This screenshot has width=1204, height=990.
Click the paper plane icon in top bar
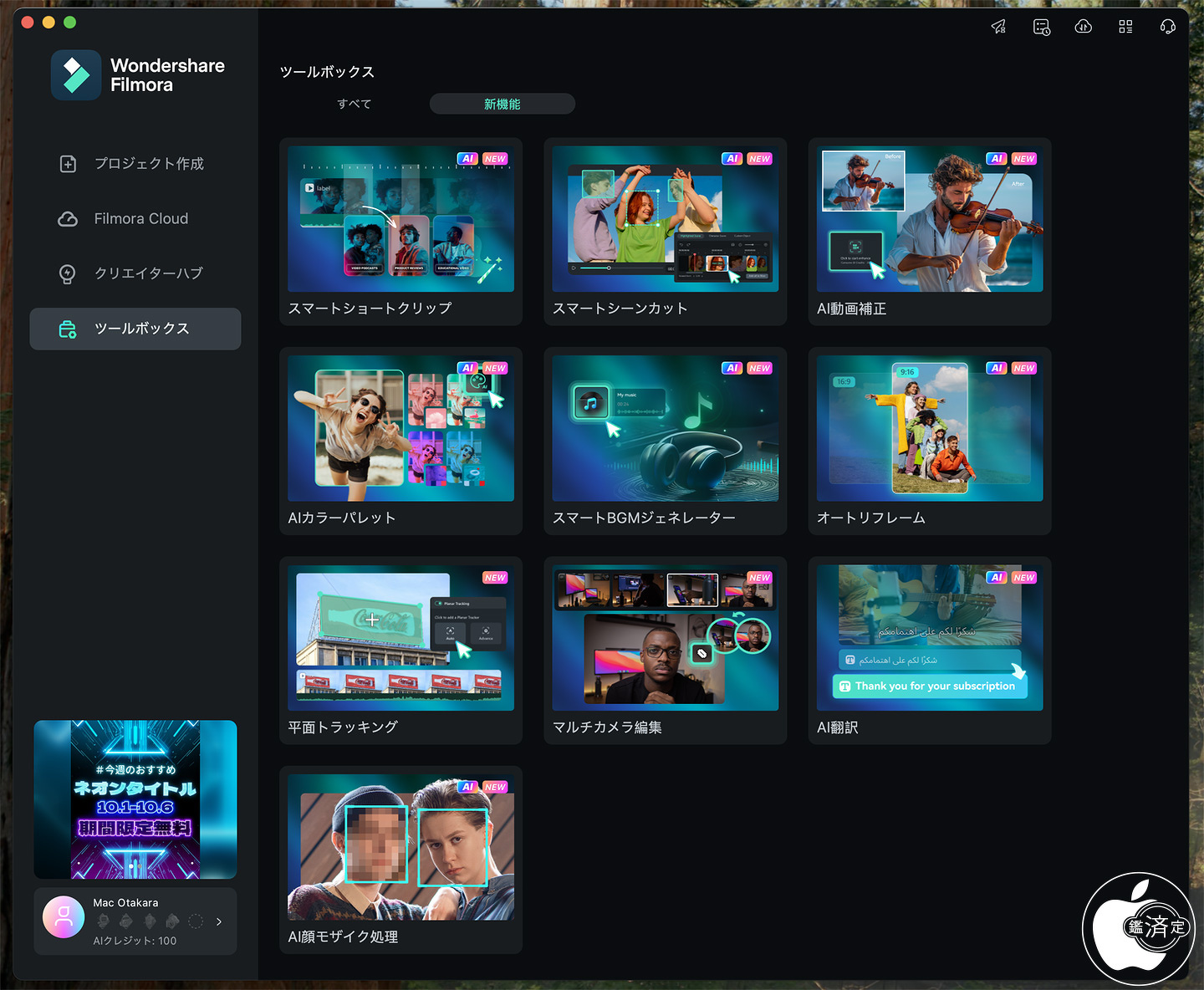click(999, 27)
